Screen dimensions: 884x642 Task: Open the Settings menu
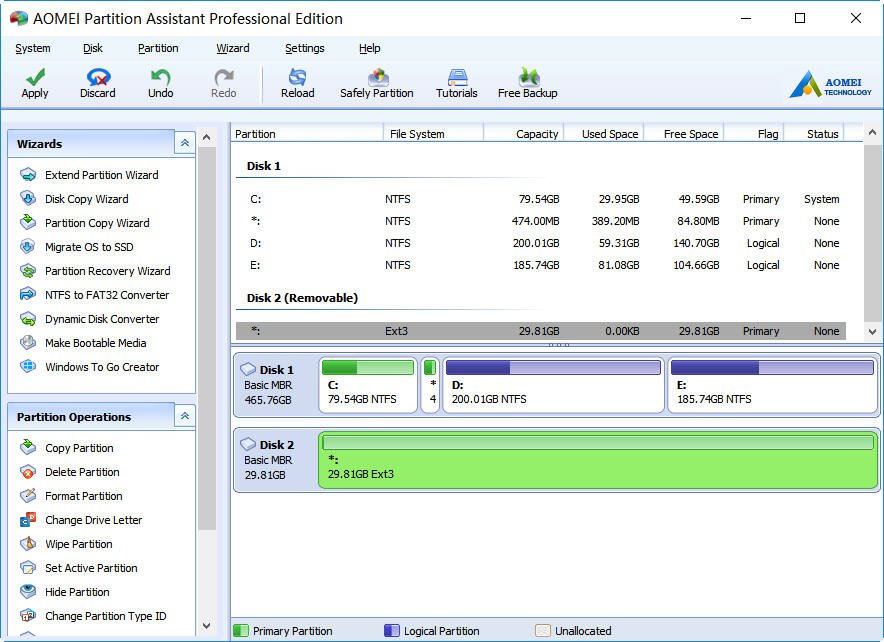(x=304, y=48)
